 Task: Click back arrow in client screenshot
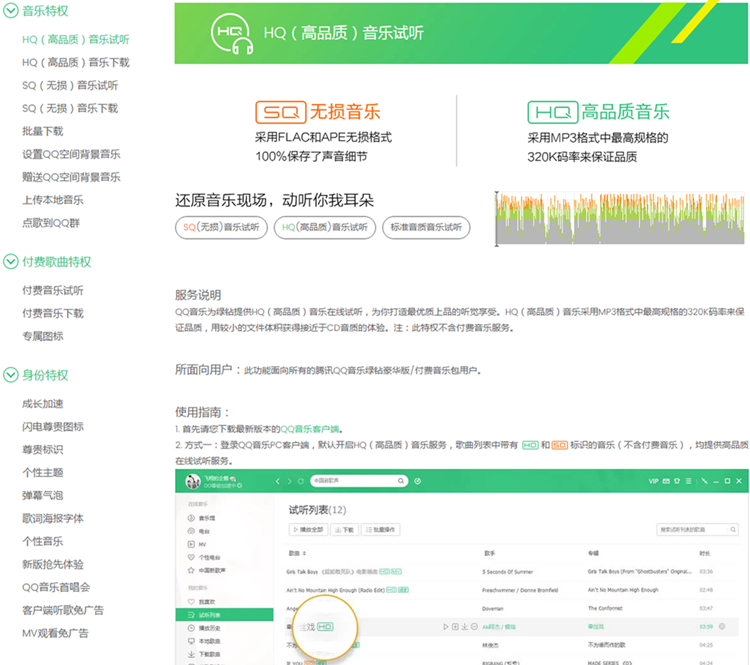pos(277,481)
